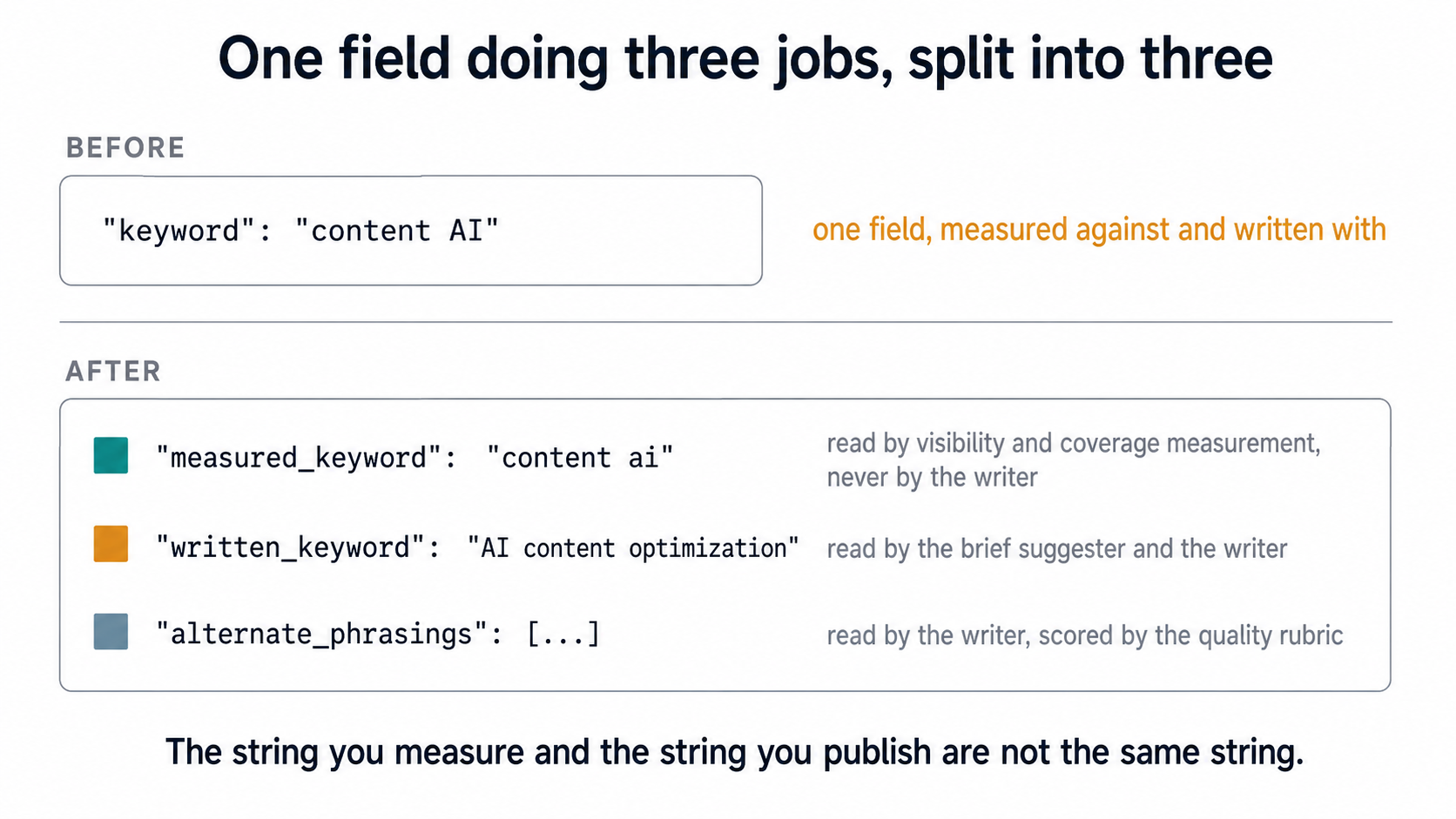The height and width of the screenshot is (819, 1456).
Task: Click the description 'read by visibility and coverage measurement'
Action: point(1074,444)
